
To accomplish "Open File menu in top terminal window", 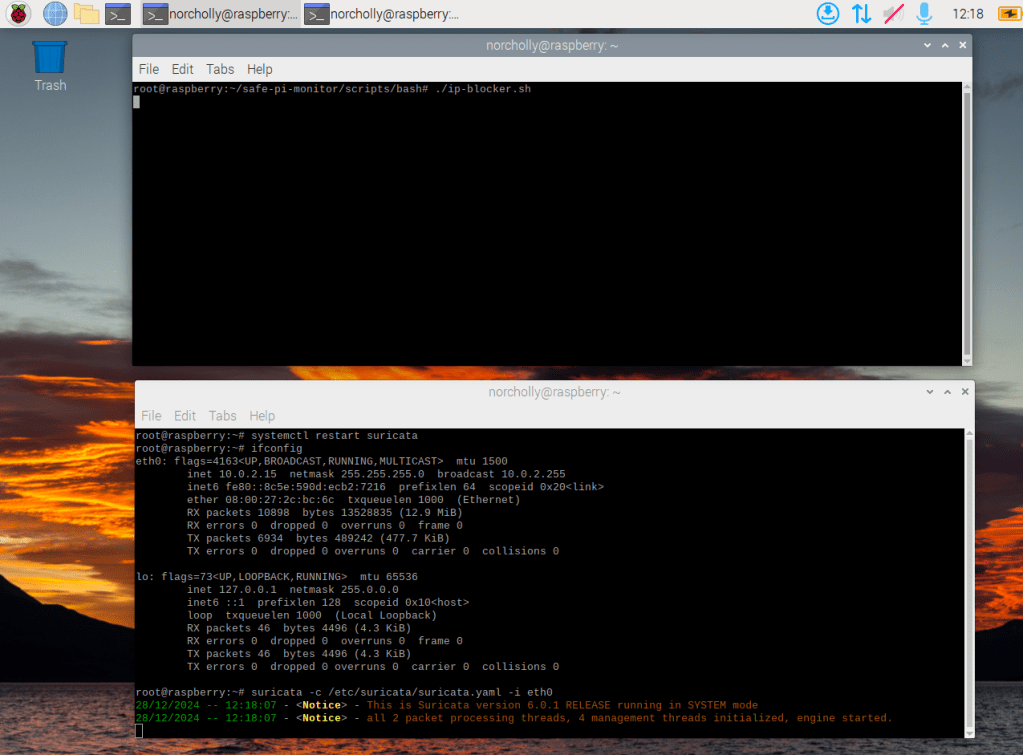I will pyautogui.click(x=149, y=69).
